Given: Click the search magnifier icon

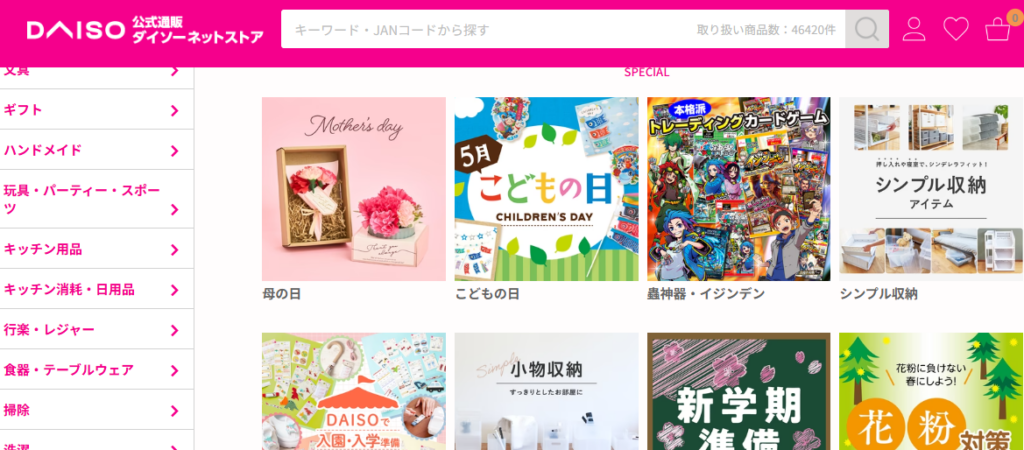Looking at the screenshot, I should (867, 29).
